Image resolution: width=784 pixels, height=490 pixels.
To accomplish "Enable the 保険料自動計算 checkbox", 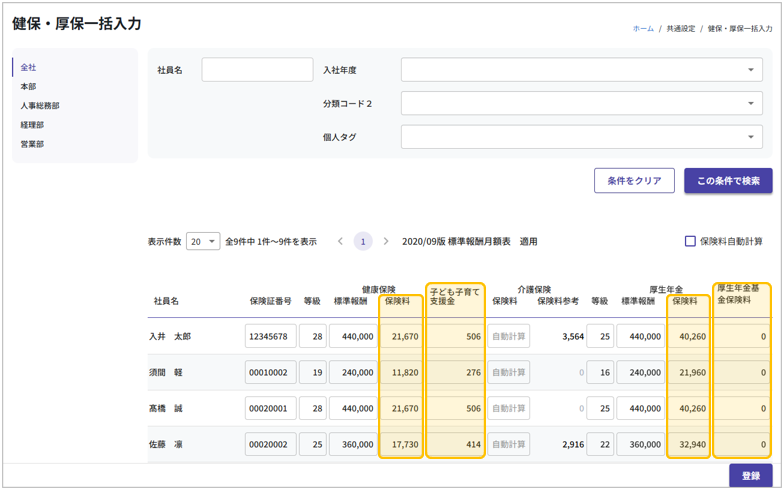I will coord(690,241).
